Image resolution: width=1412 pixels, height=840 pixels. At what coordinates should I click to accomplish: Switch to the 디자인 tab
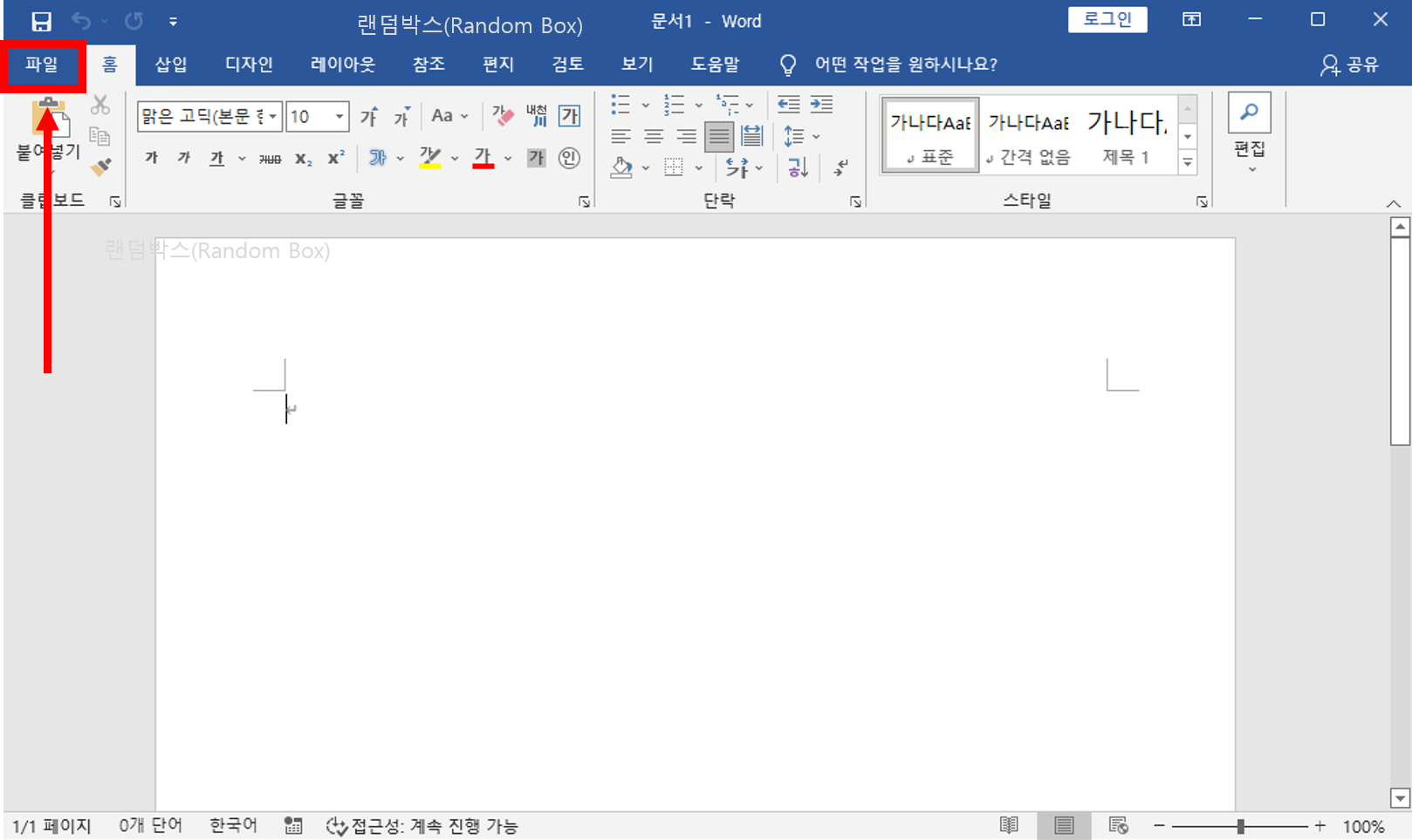(x=249, y=65)
